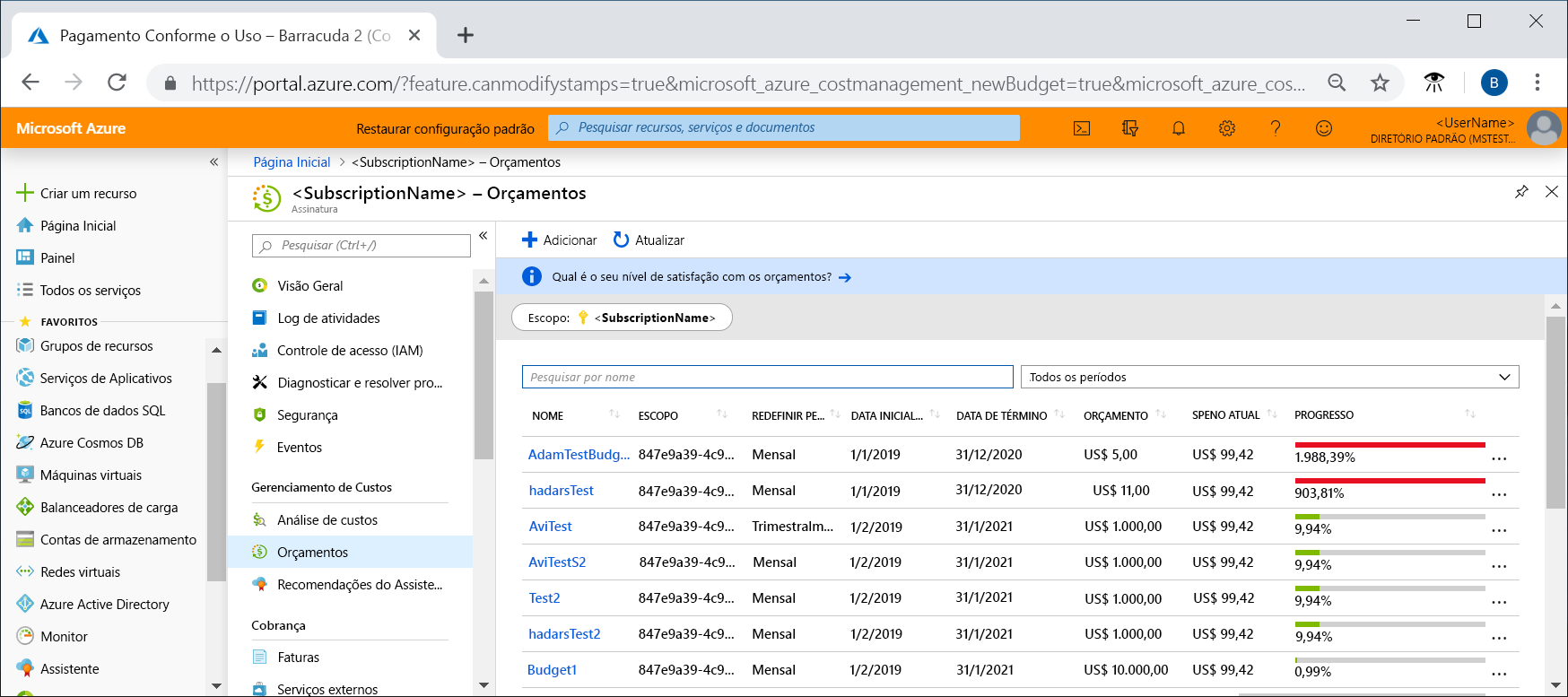Focus the Pesquisar recursos global search box

784,127
